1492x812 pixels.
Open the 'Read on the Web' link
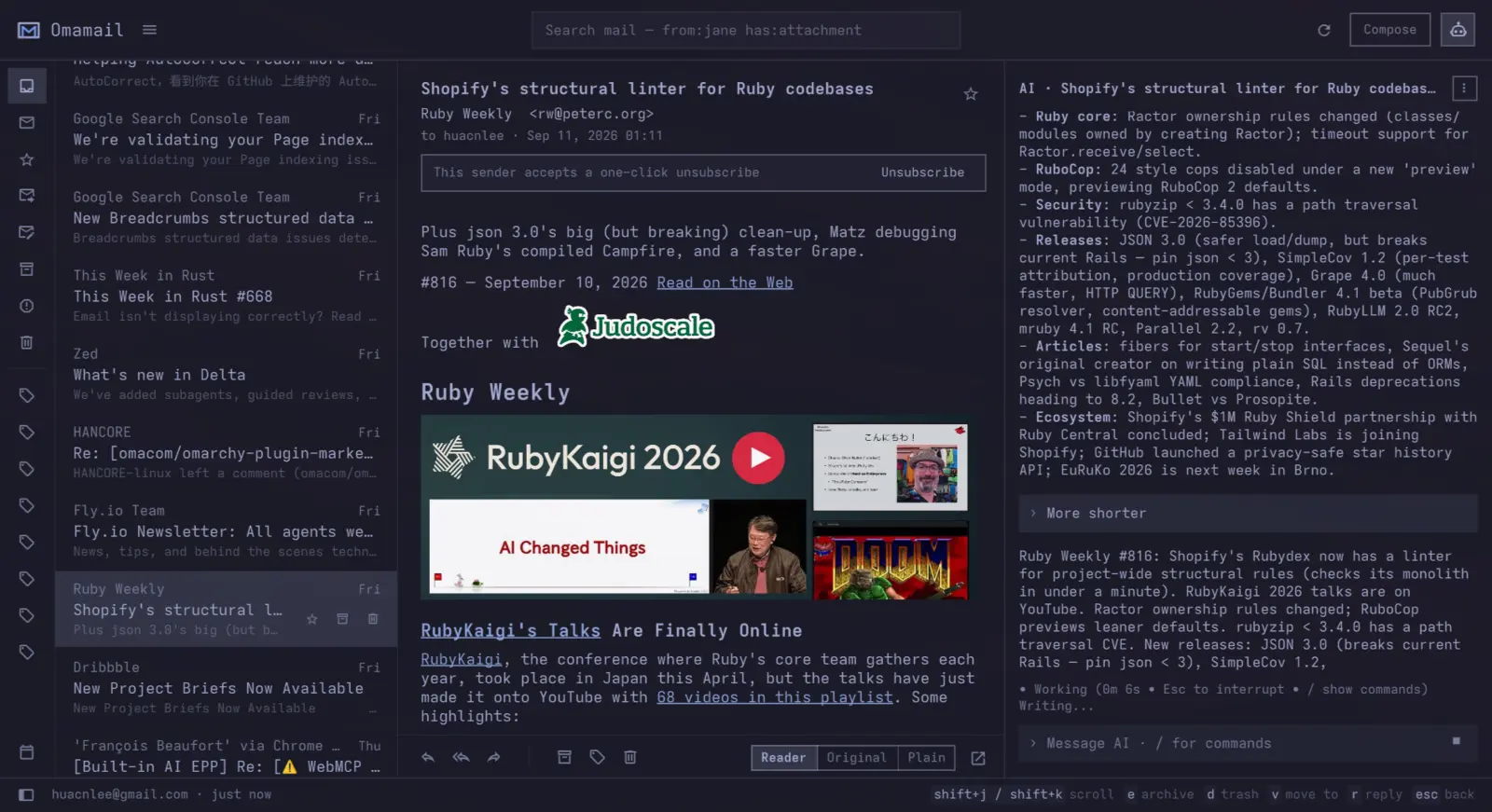(x=725, y=282)
